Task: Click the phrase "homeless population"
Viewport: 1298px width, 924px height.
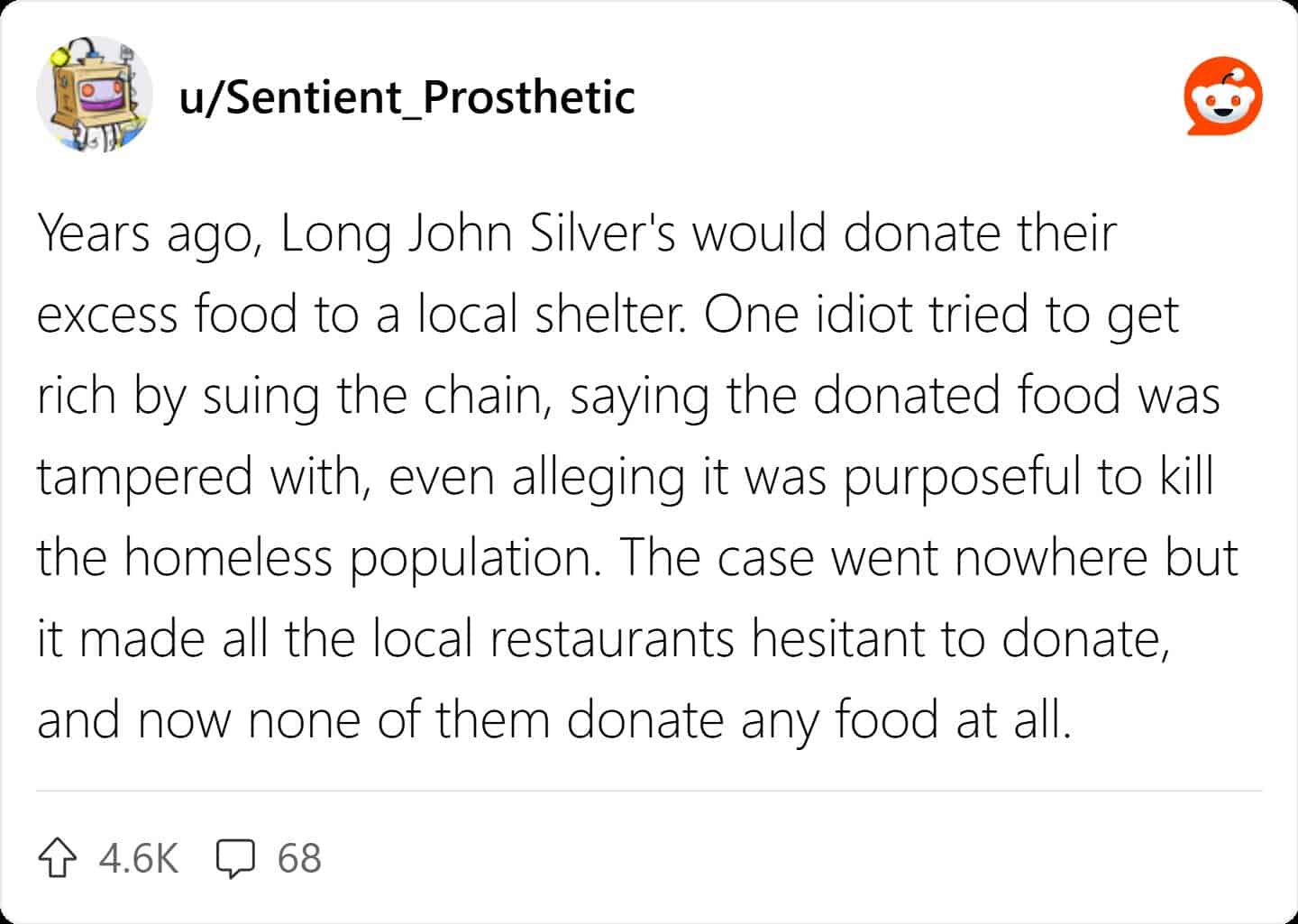Action: click(x=361, y=559)
